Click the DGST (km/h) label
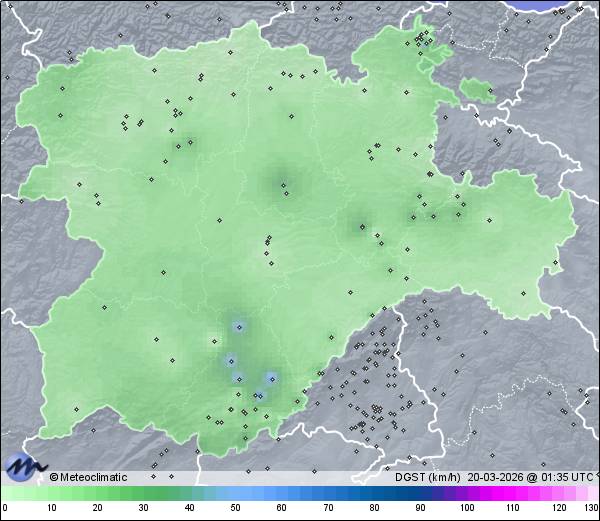Screen dimensions: 600x521 427,477
